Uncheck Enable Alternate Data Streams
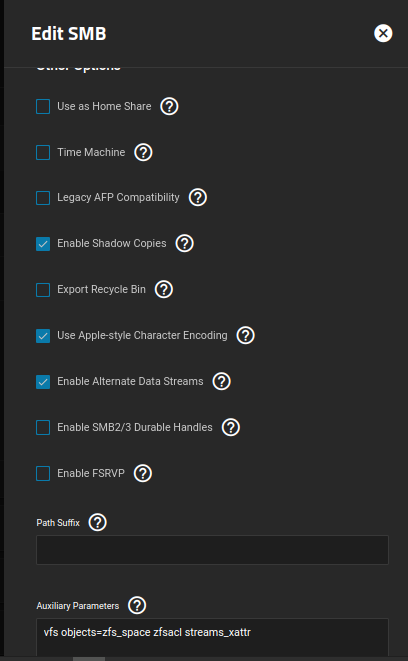Screen dimensions: 408x661 (43, 382)
